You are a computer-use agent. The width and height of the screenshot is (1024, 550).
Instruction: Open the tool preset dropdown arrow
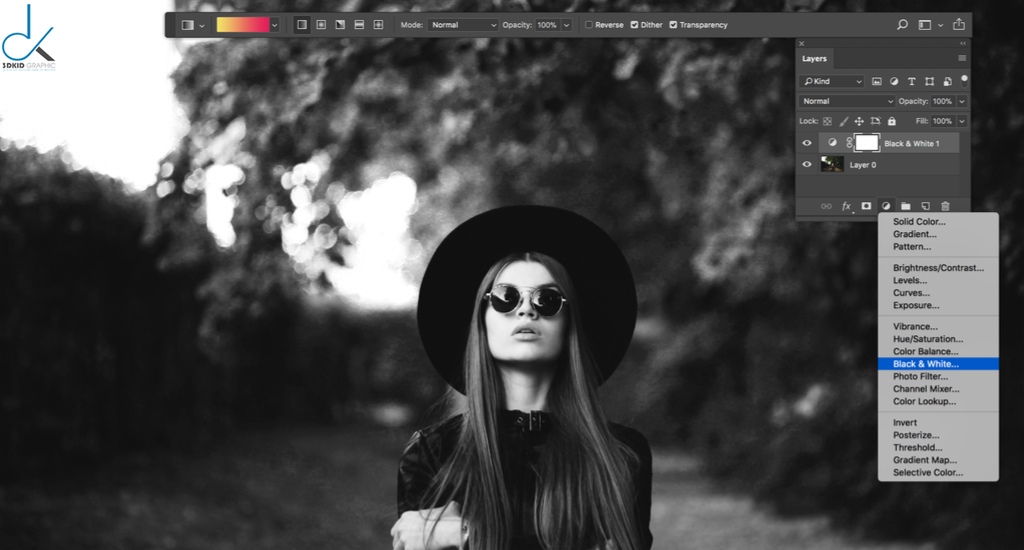pyautogui.click(x=202, y=25)
